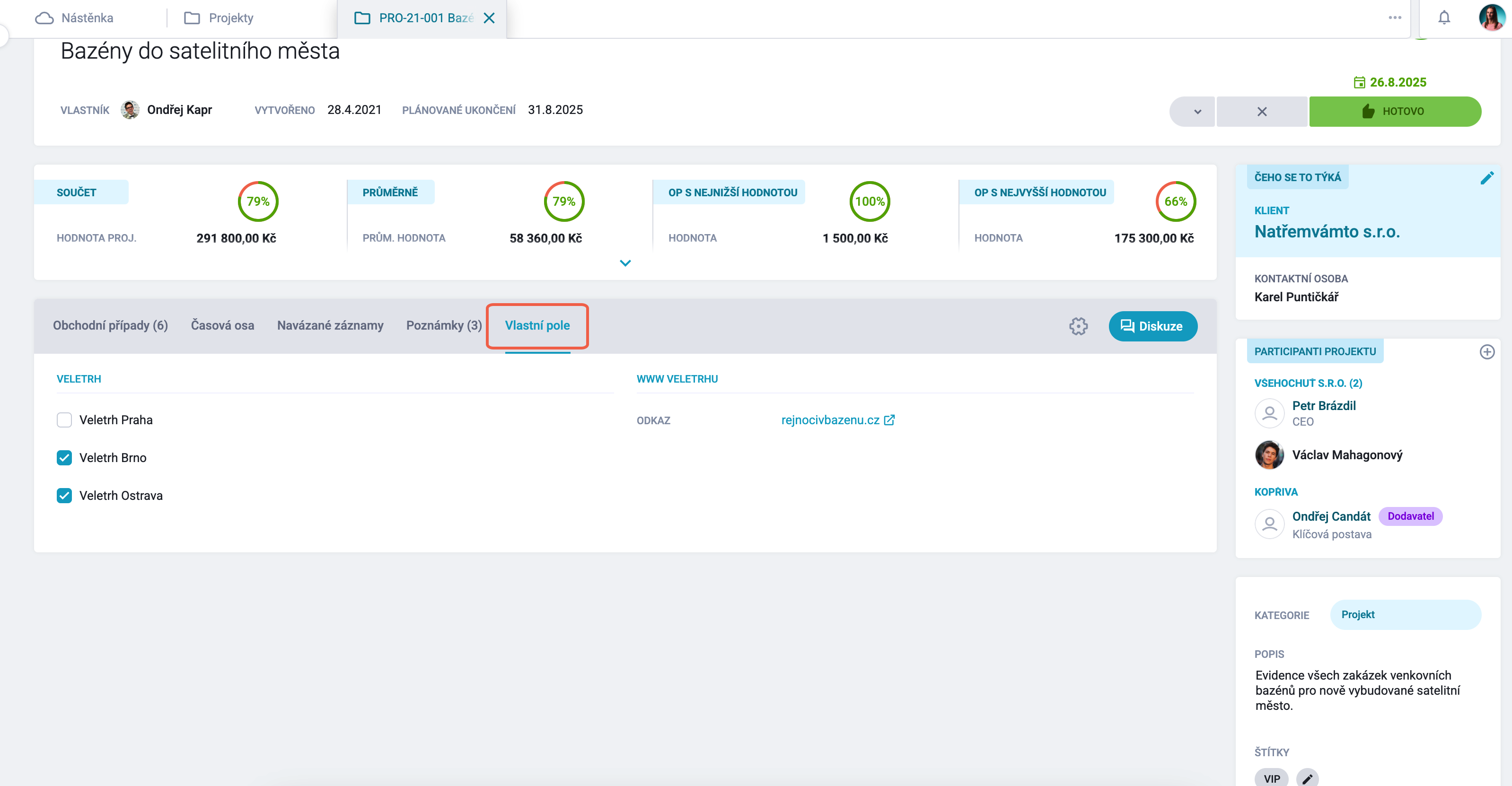
Task: Click the three-dots overflow menu icon
Action: tap(1395, 17)
